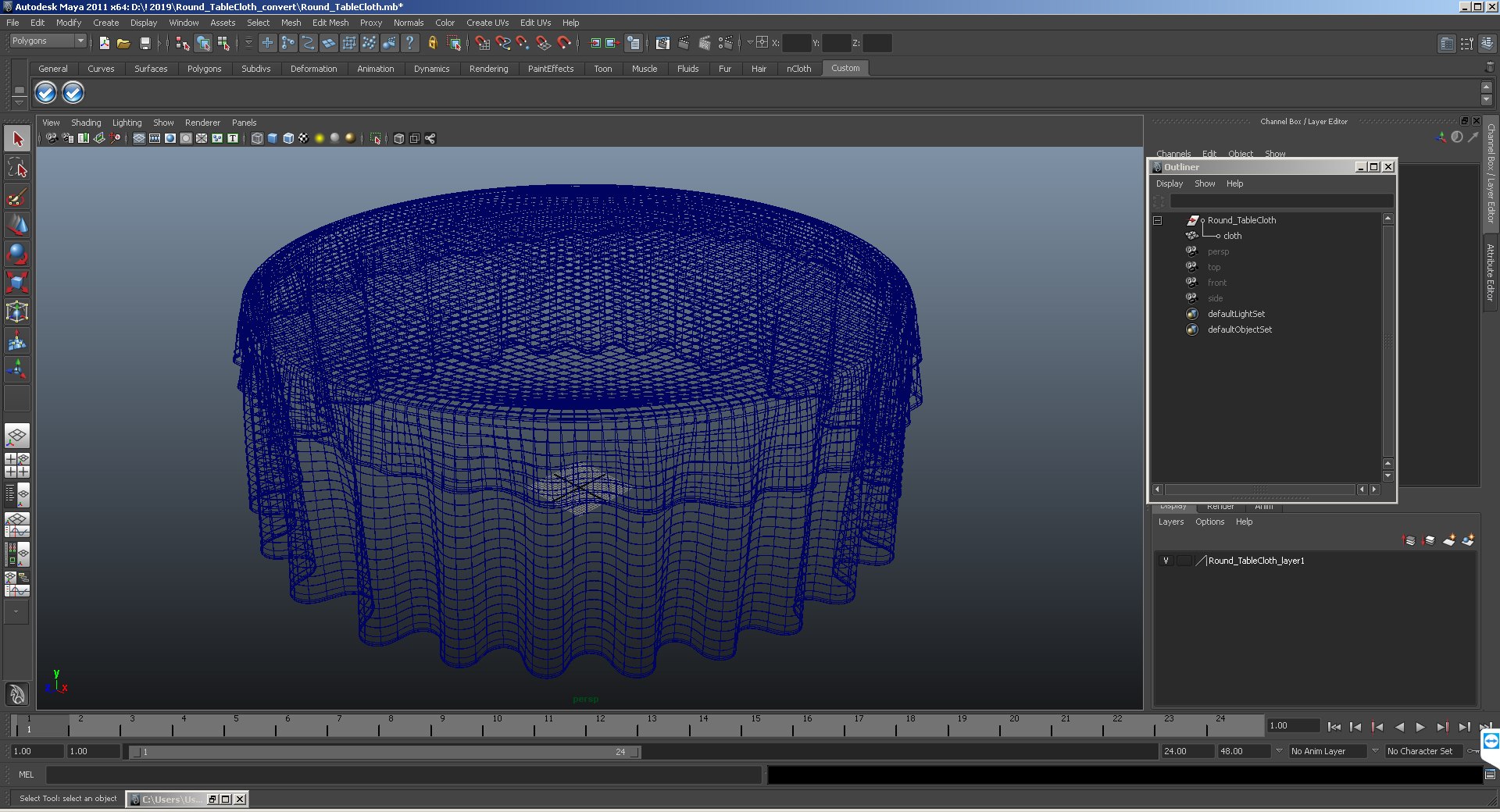Play animation forward
Viewport: 1500px width, 812px height.
[x=1420, y=727]
